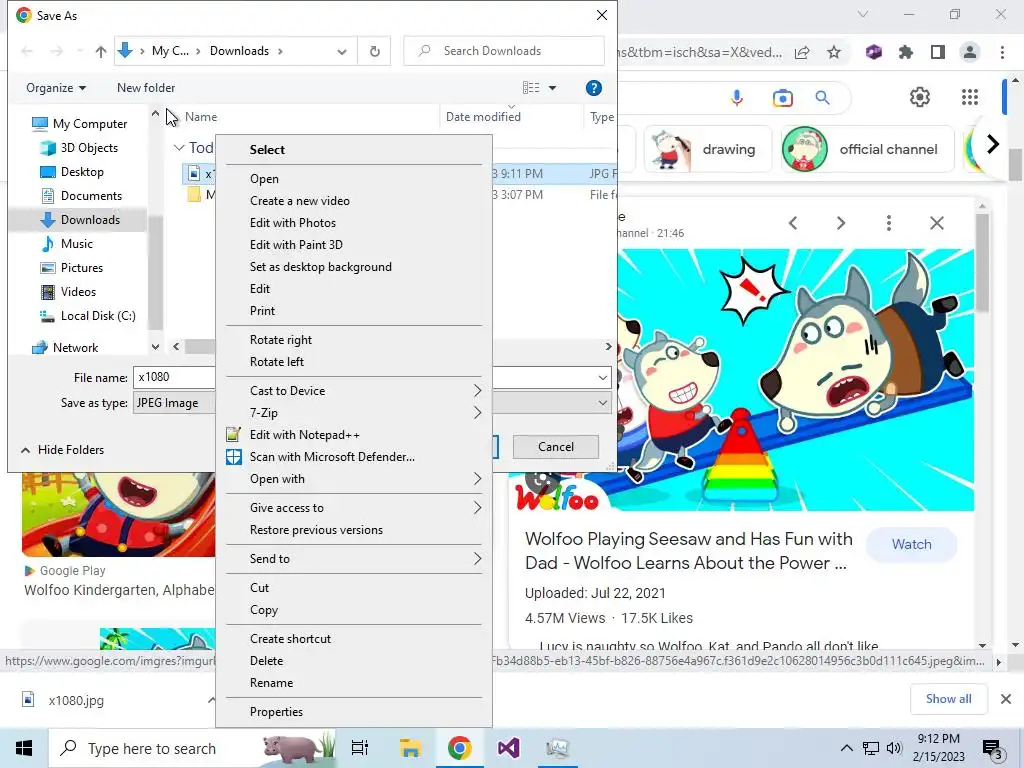Click the Up one level arrow in Save As
This screenshot has height=768, width=1024.
[x=101, y=51]
